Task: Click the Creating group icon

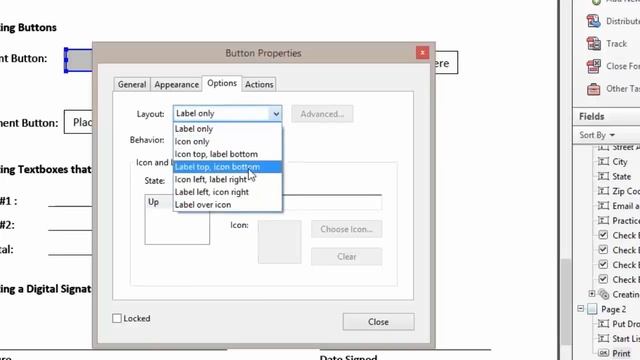Action: coord(604,294)
